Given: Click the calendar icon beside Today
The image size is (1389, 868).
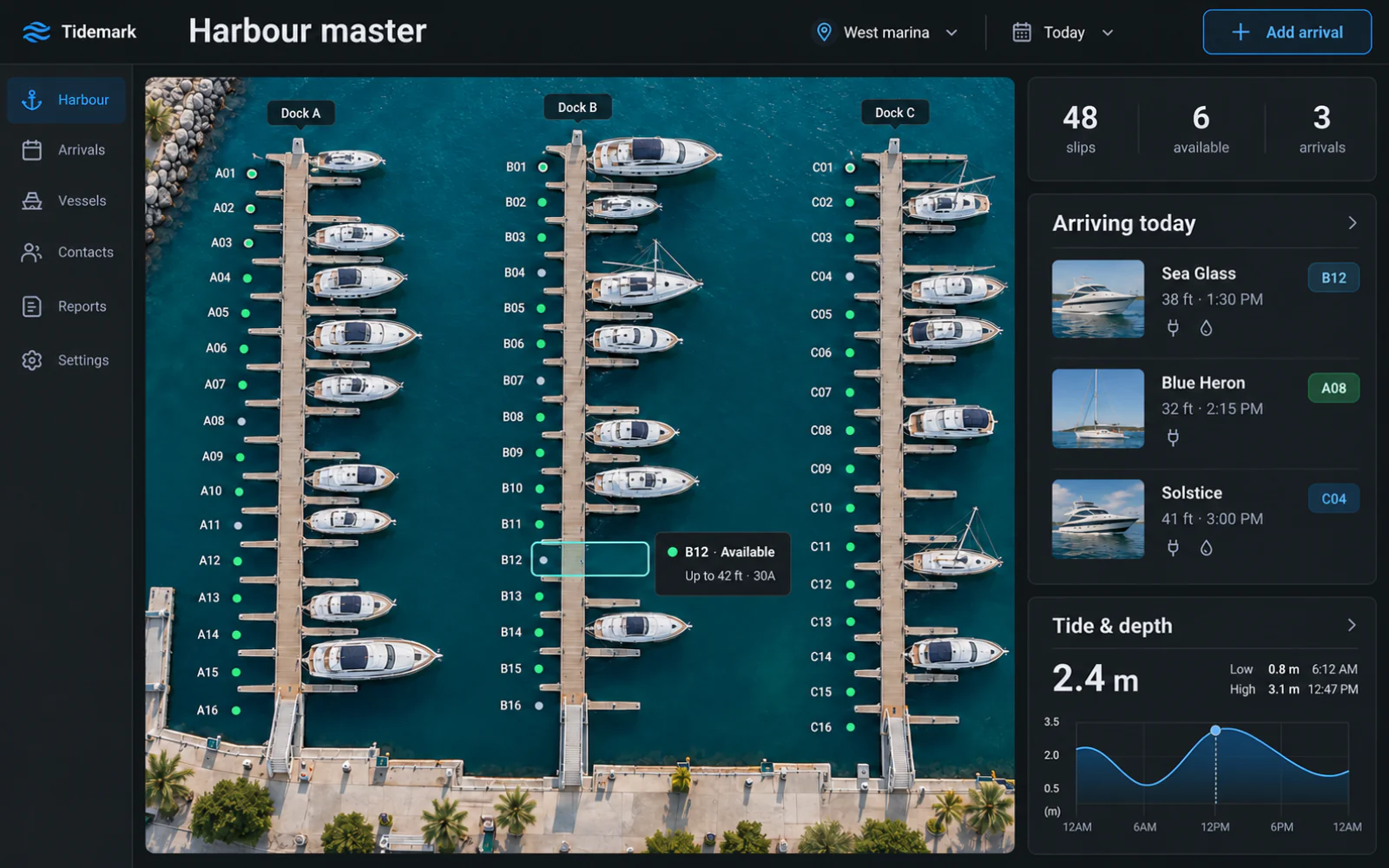Looking at the screenshot, I should point(1022,32).
